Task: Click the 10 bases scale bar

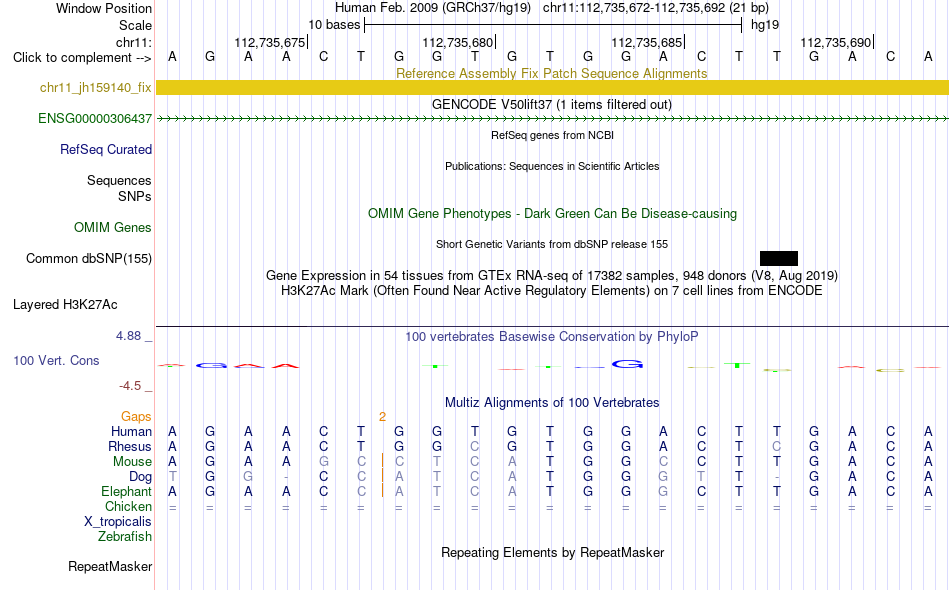Action: point(553,25)
